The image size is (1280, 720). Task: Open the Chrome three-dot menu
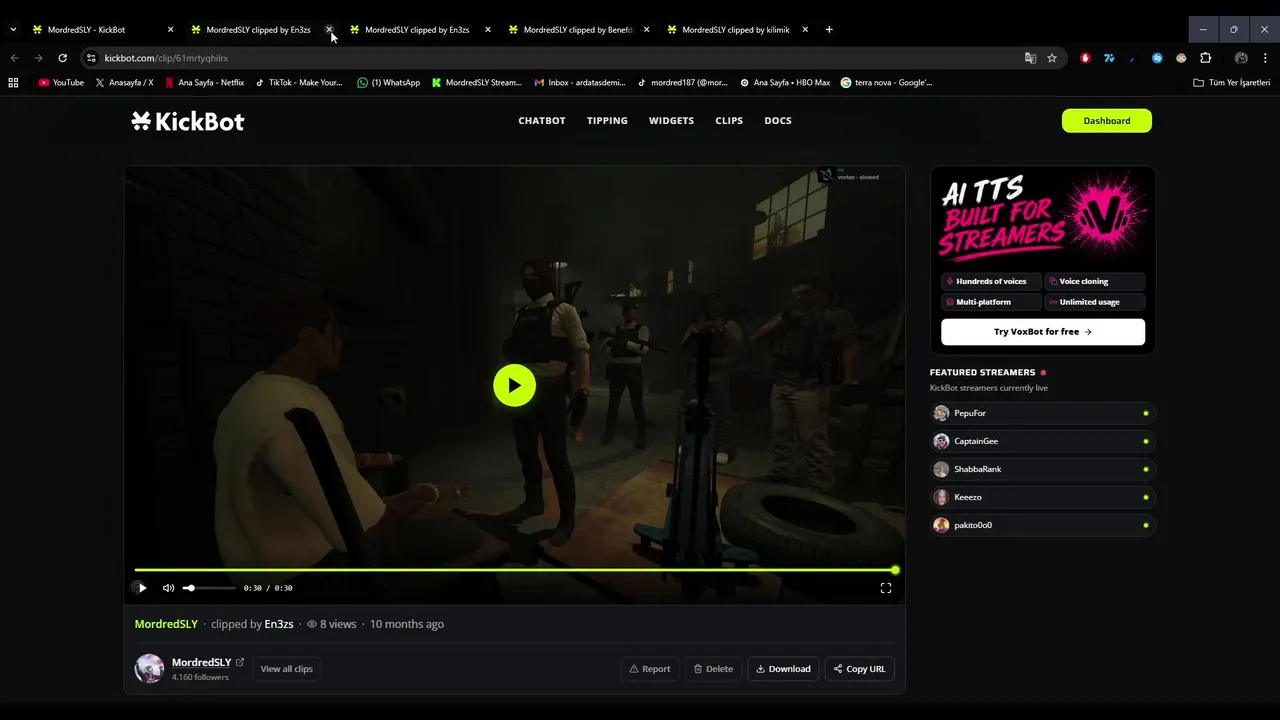(x=1265, y=58)
